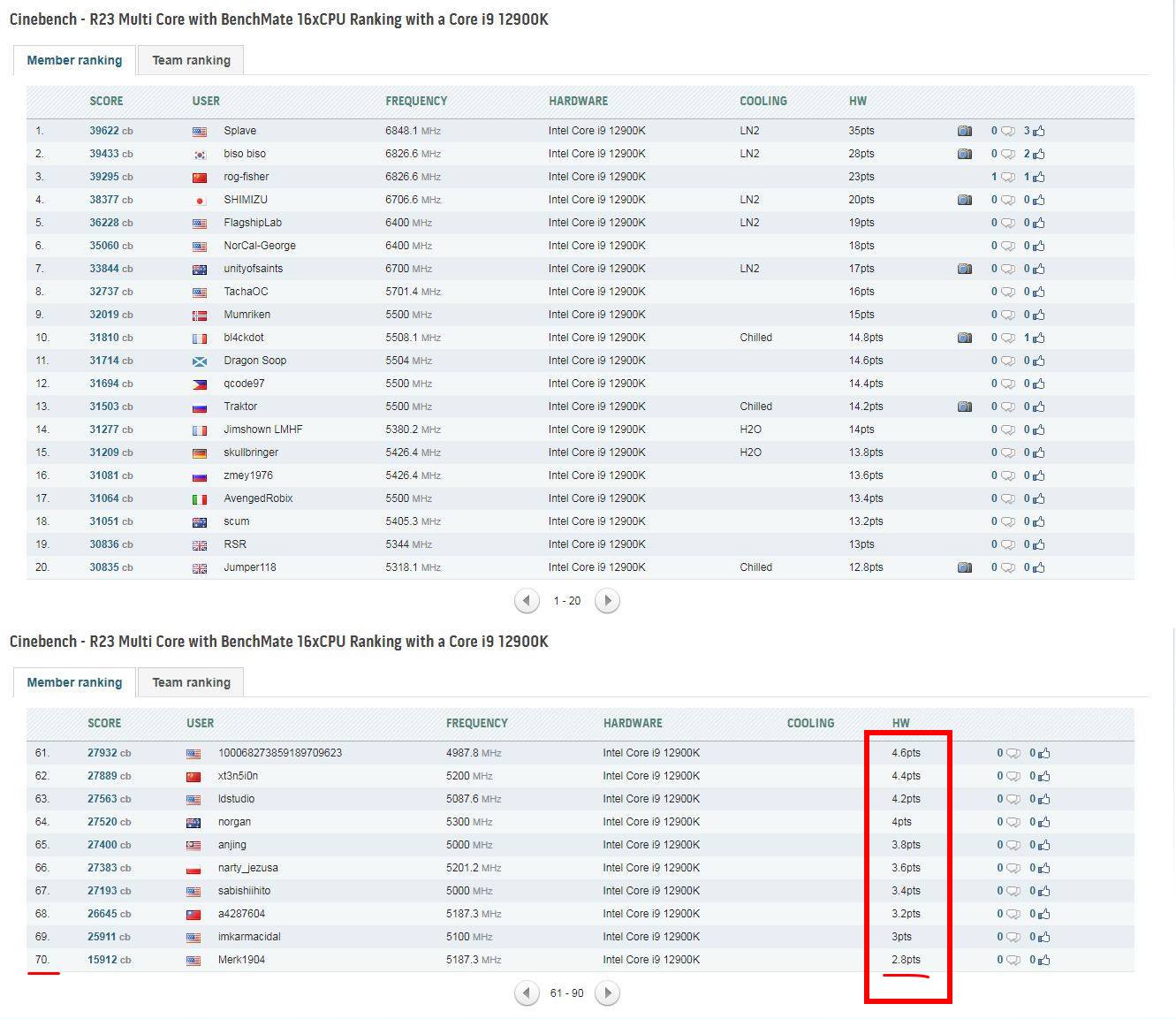Click the Italian flag beside AvengedRobix
Image resolution: width=1176 pixels, height=1019 pixels.
coord(200,499)
